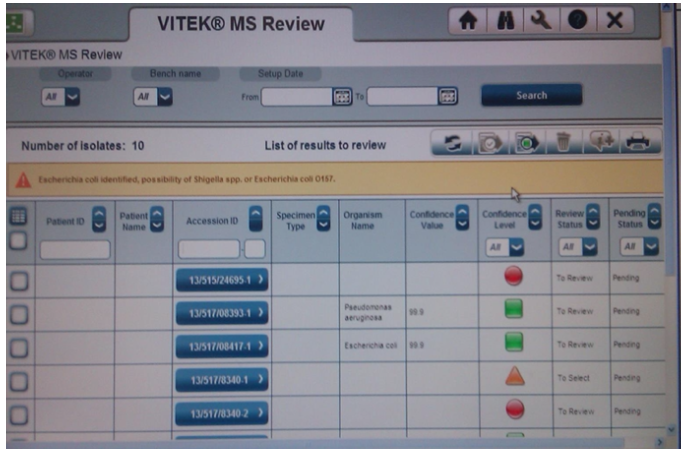
Task: Click the 'To Select' review status cell
Action: click(x=574, y=378)
